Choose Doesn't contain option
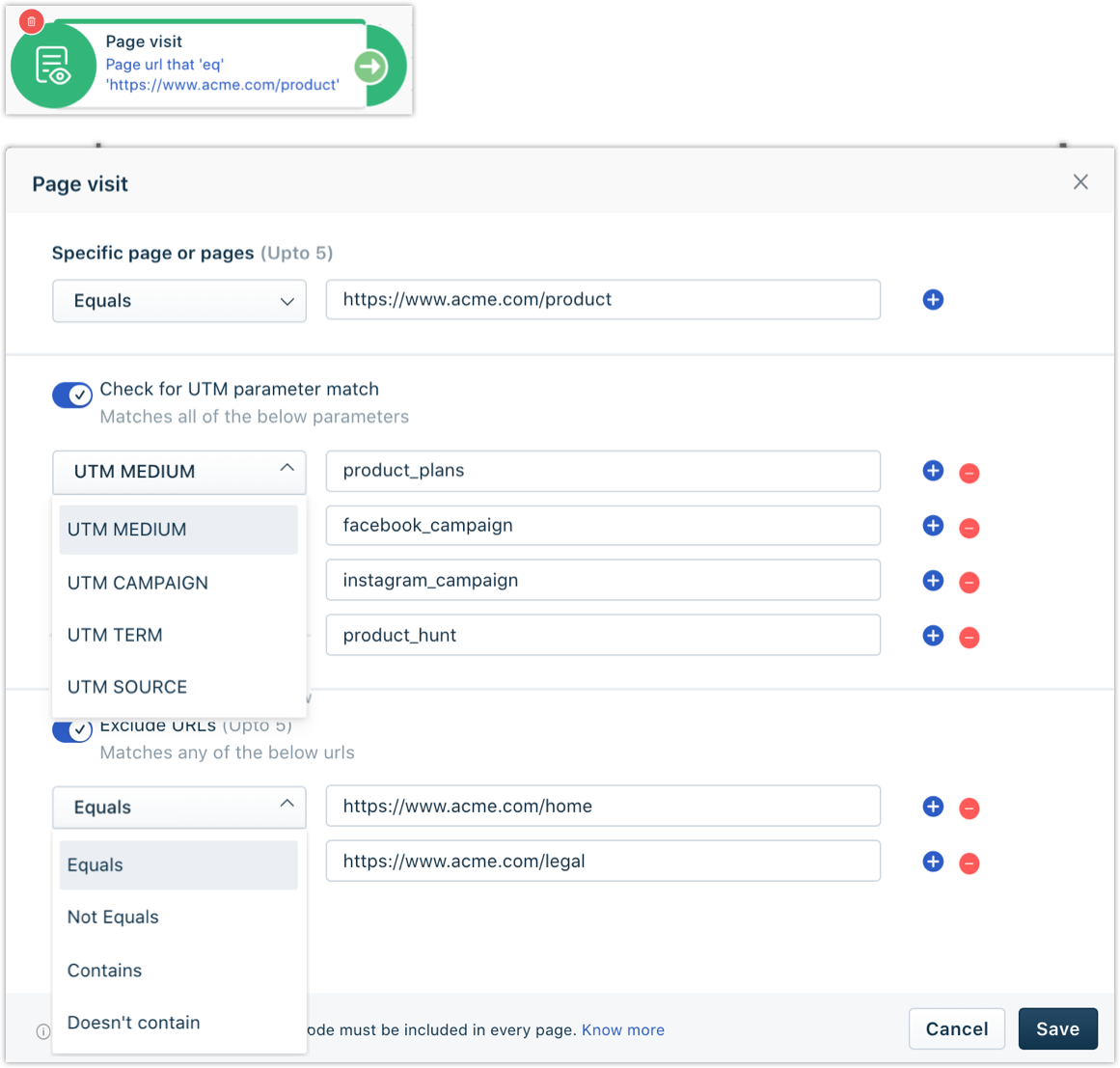This screenshot has height=1068, width=1120. pos(178,1023)
